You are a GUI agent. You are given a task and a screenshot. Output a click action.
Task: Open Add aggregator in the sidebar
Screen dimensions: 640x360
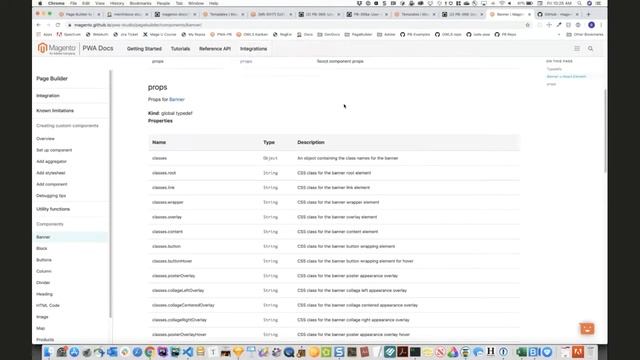(x=51, y=162)
